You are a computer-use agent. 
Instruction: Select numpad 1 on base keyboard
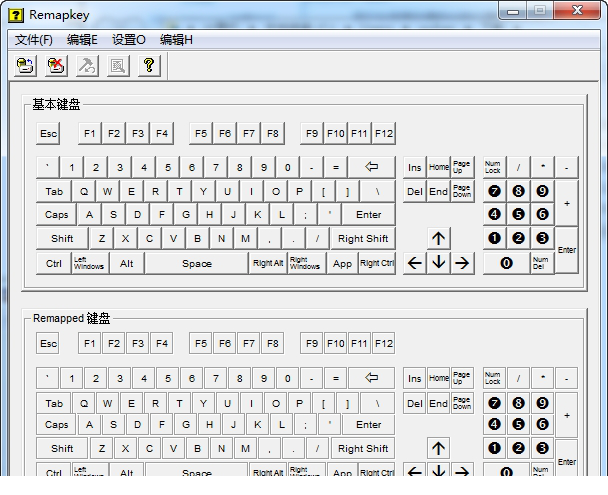tap(494, 238)
